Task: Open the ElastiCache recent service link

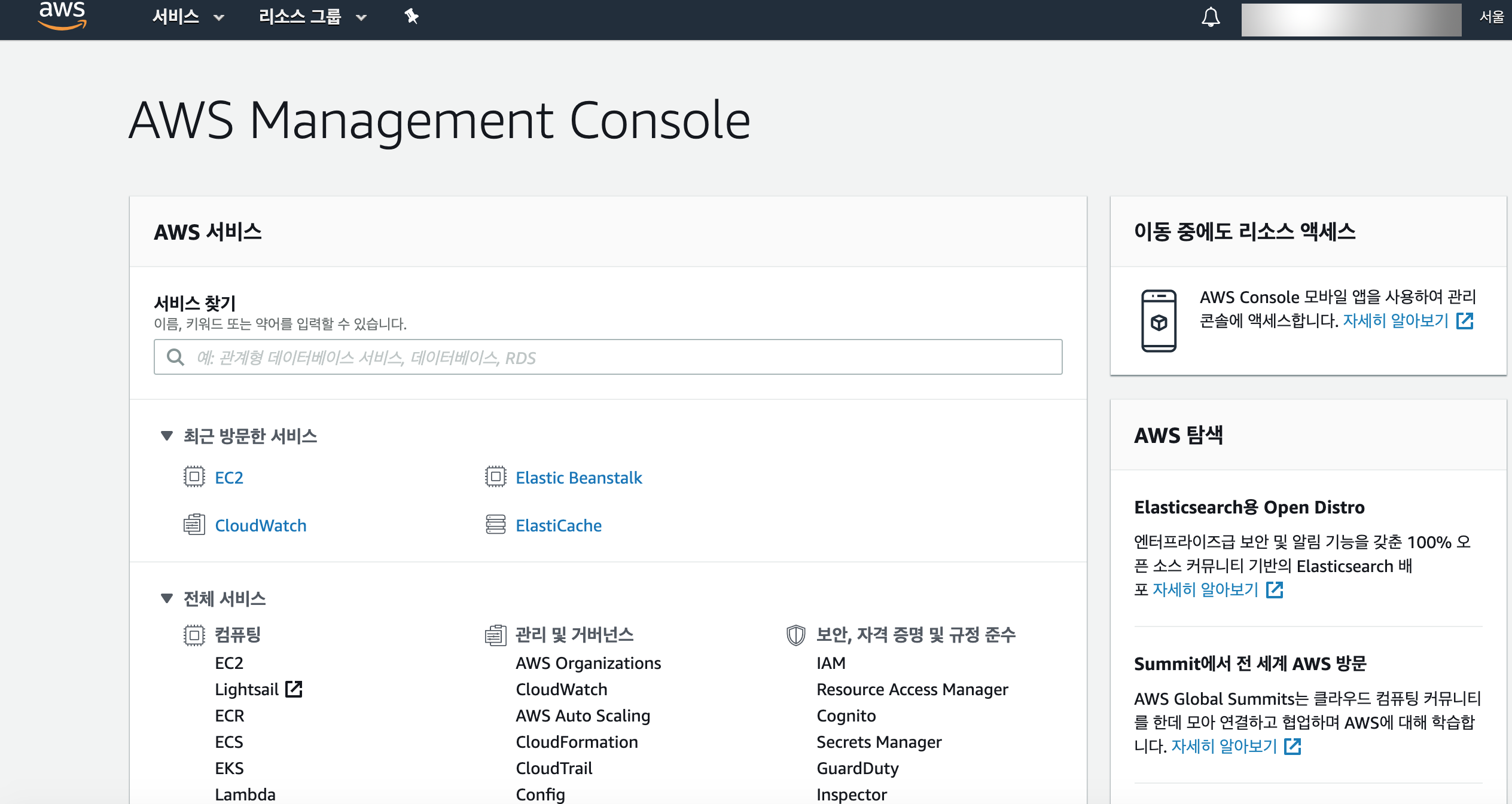Action: pos(559,525)
